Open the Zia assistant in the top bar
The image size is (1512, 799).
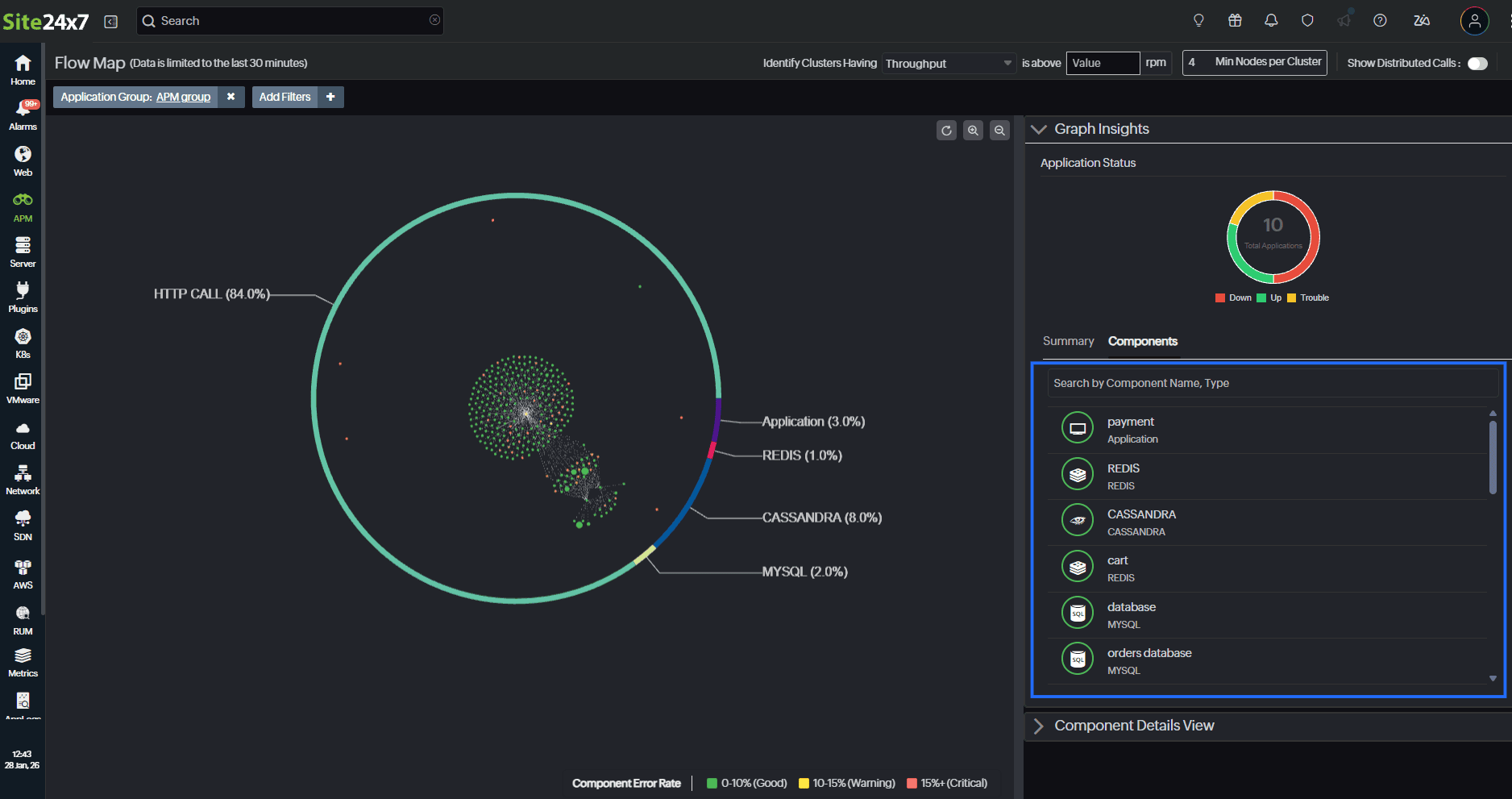1421,21
